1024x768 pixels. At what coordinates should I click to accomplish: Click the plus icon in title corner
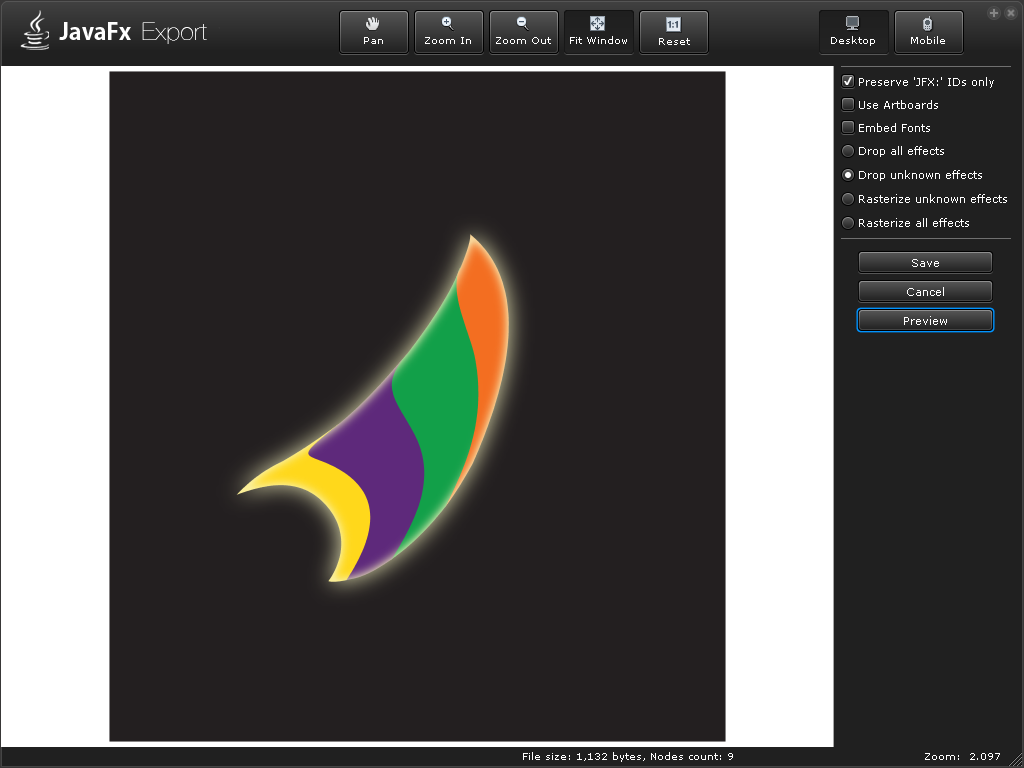tap(994, 13)
